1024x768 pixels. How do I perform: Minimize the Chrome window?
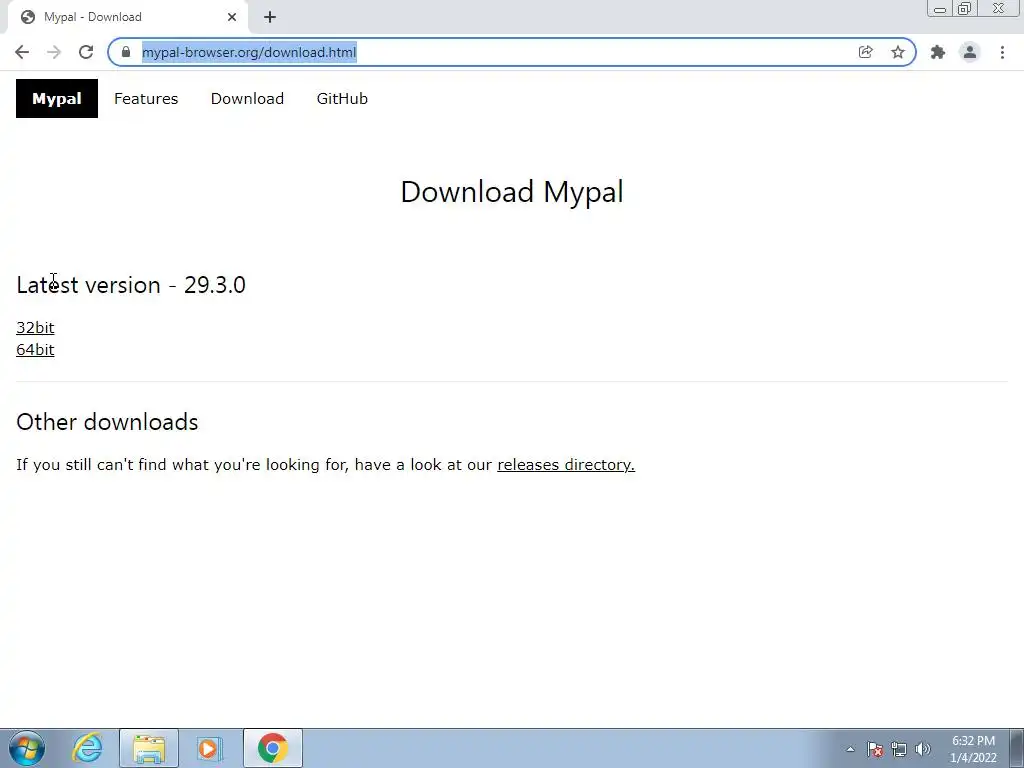click(x=940, y=9)
